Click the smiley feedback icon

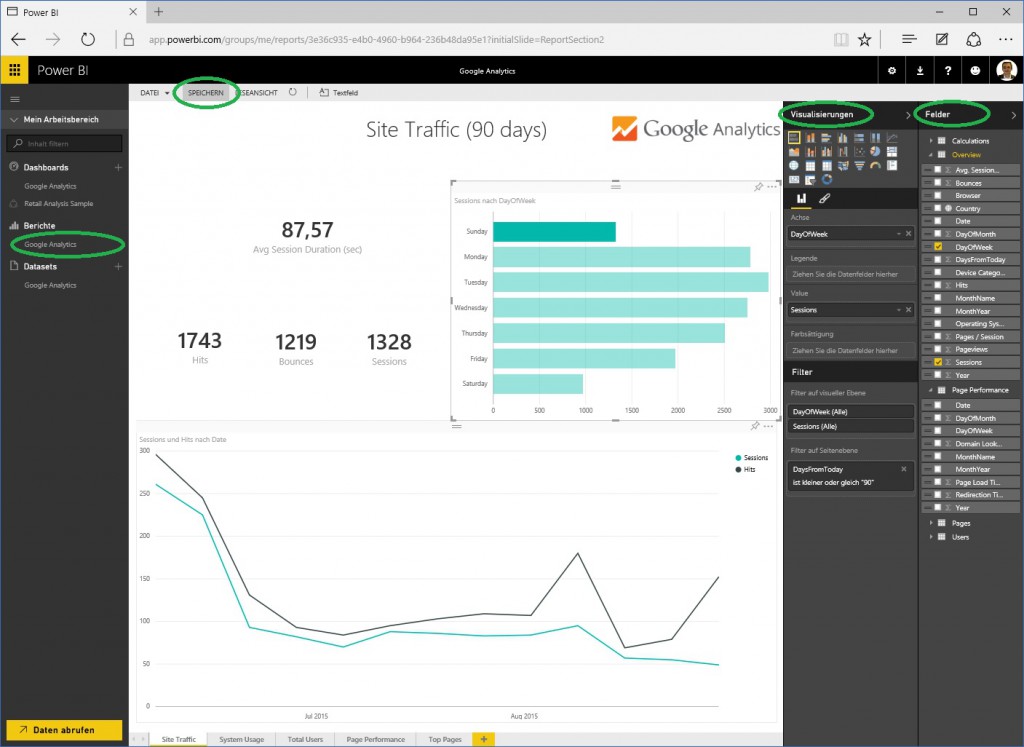click(x=976, y=71)
